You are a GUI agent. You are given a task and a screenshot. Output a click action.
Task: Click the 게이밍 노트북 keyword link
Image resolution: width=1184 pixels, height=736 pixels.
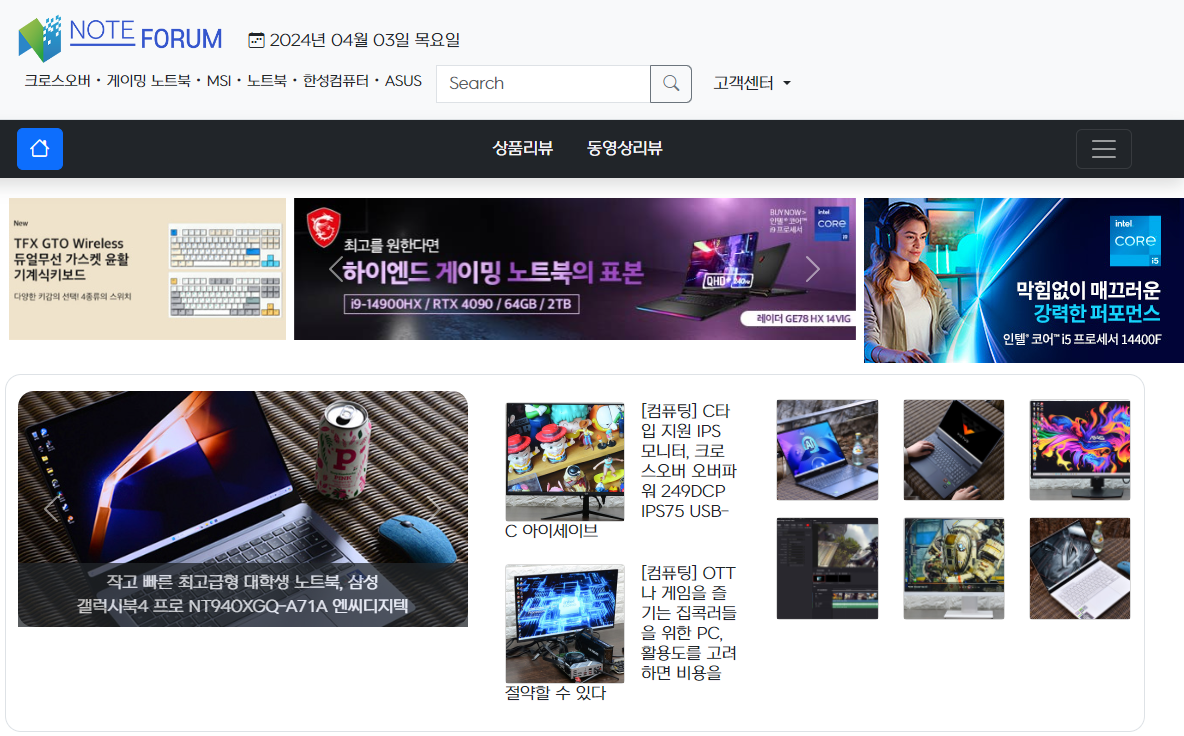pyautogui.click(x=149, y=81)
